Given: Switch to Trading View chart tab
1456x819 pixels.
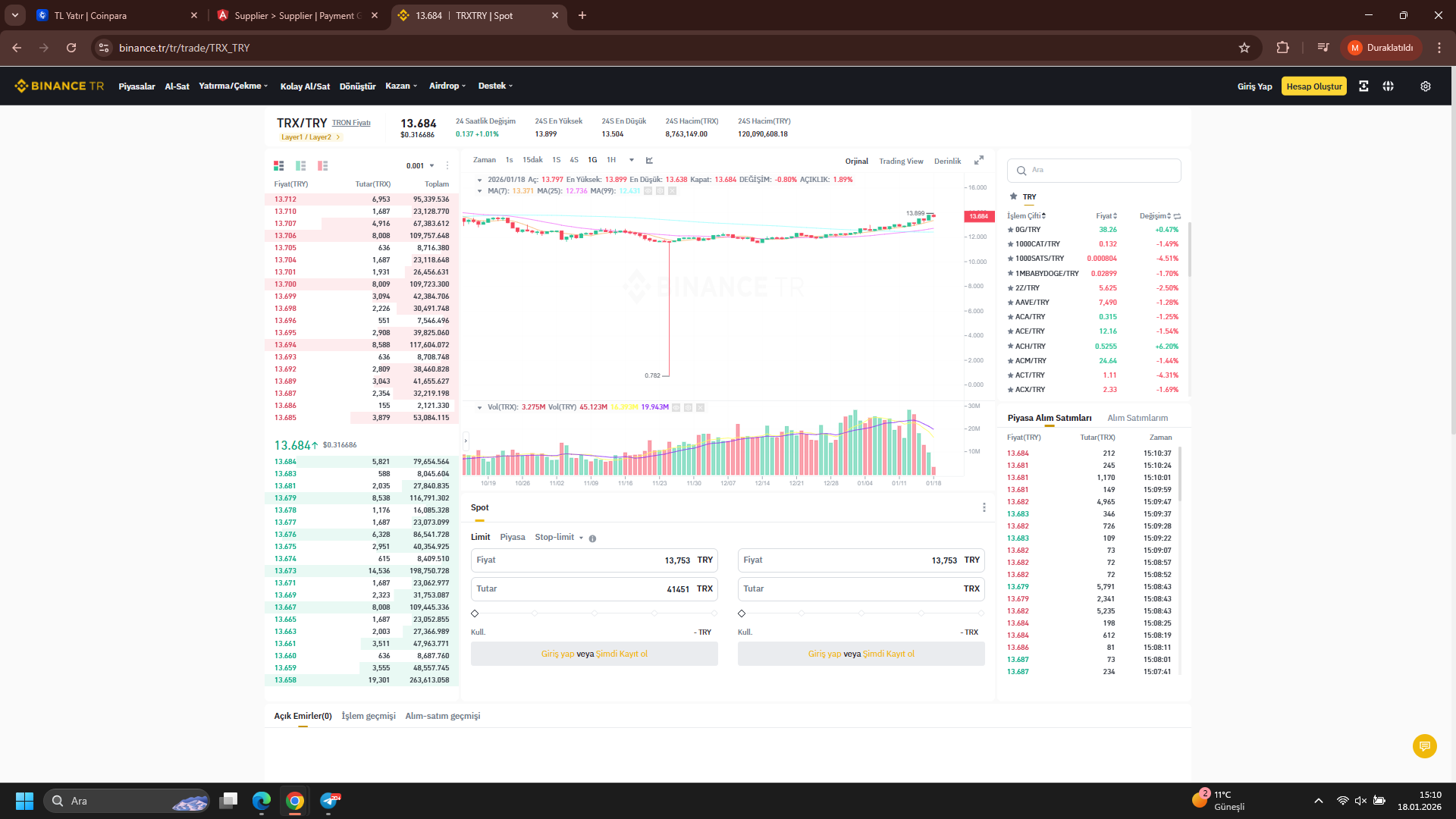Looking at the screenshot, I should coord(901,161).
